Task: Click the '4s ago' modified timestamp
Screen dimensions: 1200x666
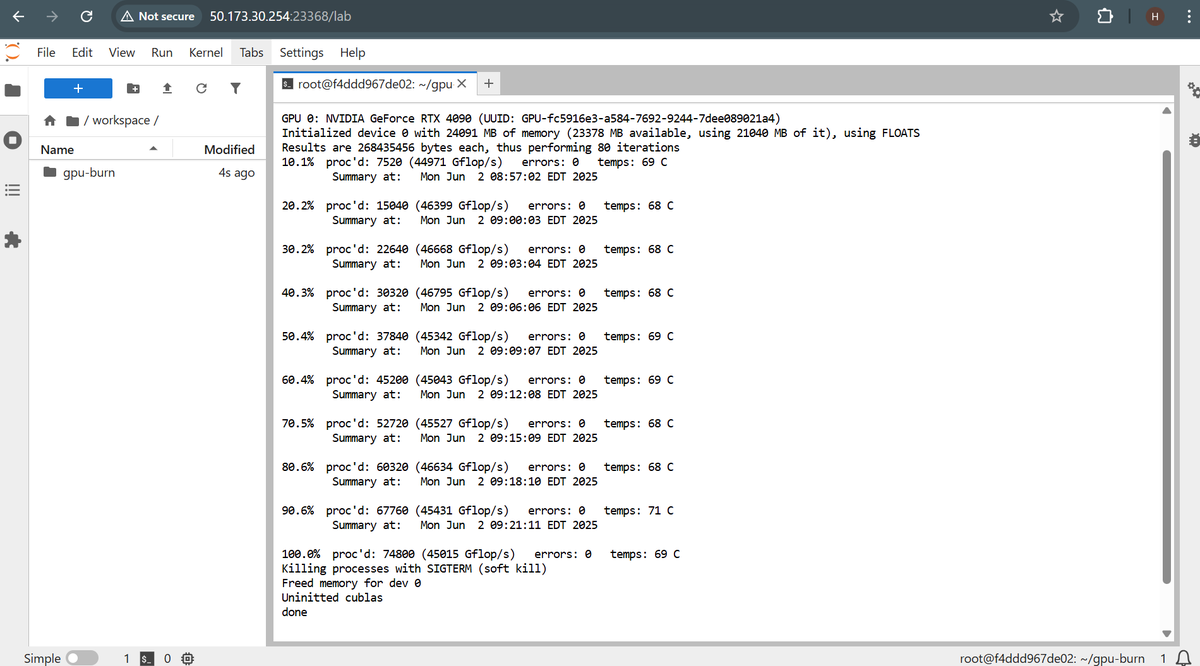Action: pyautogui.click(x=236, y=172)
